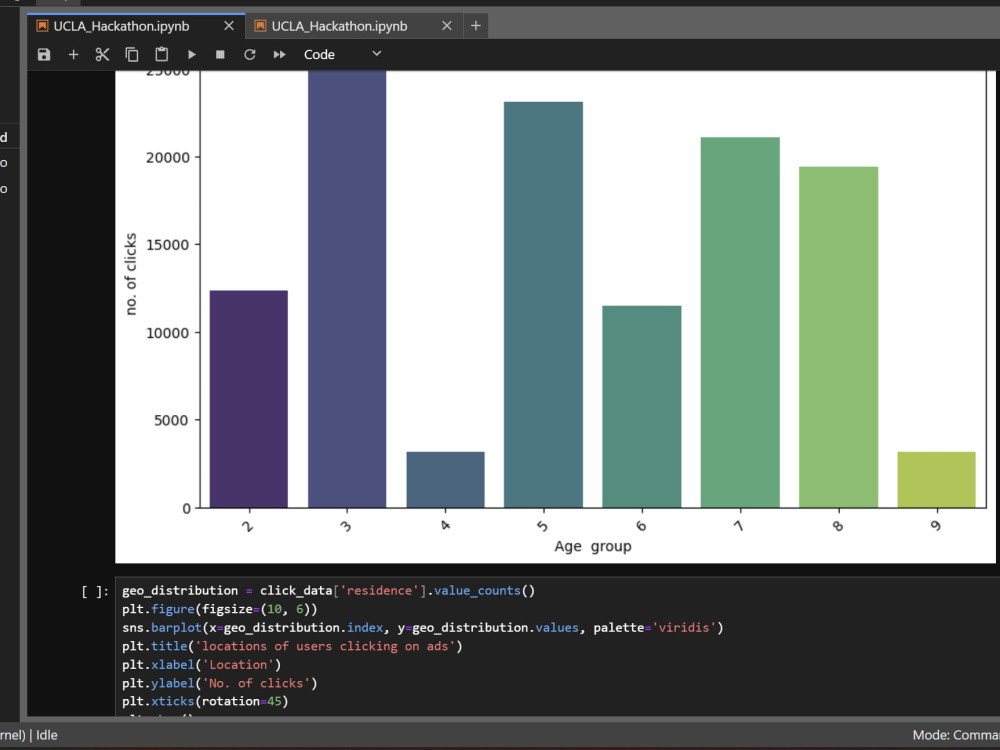1000x750 pixels.
Task: Click the bar for age group 8
Action: pos(839,337)
